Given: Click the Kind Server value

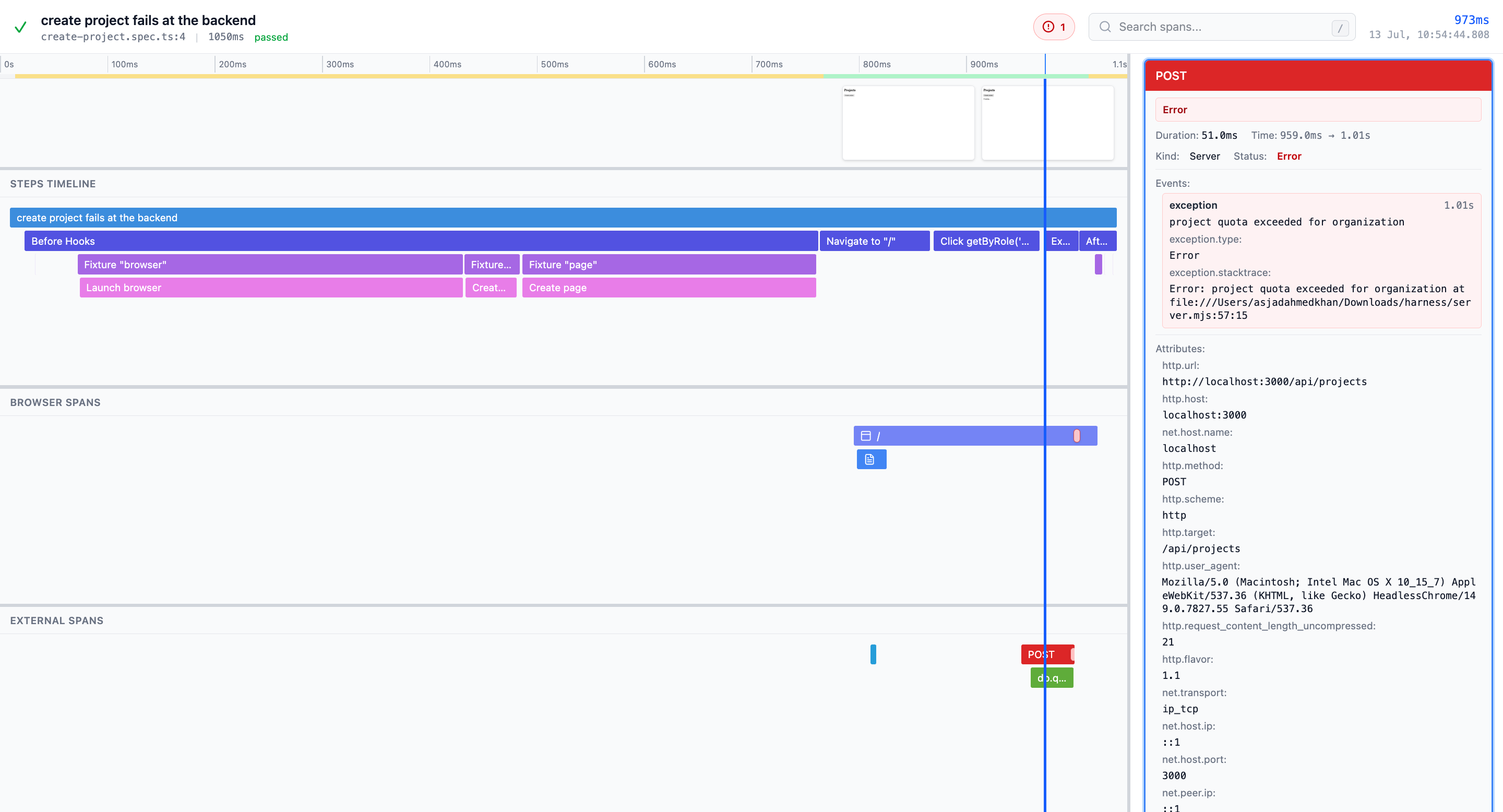Looking at the screenshot, I should point(1204,157).
